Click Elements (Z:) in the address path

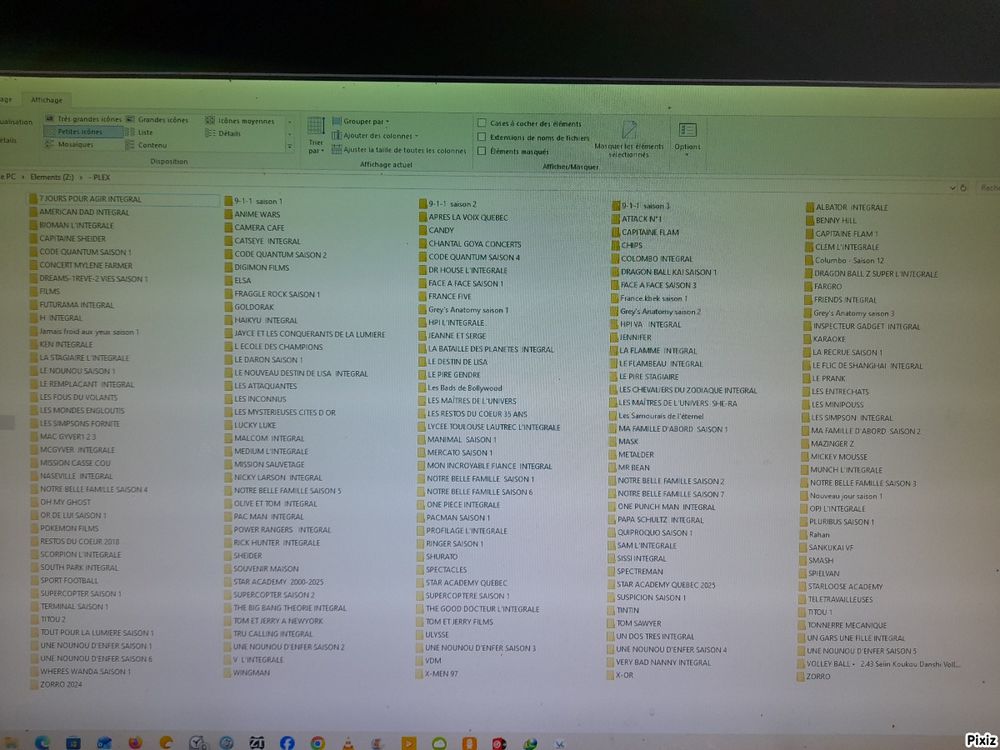tap(51, 177)
